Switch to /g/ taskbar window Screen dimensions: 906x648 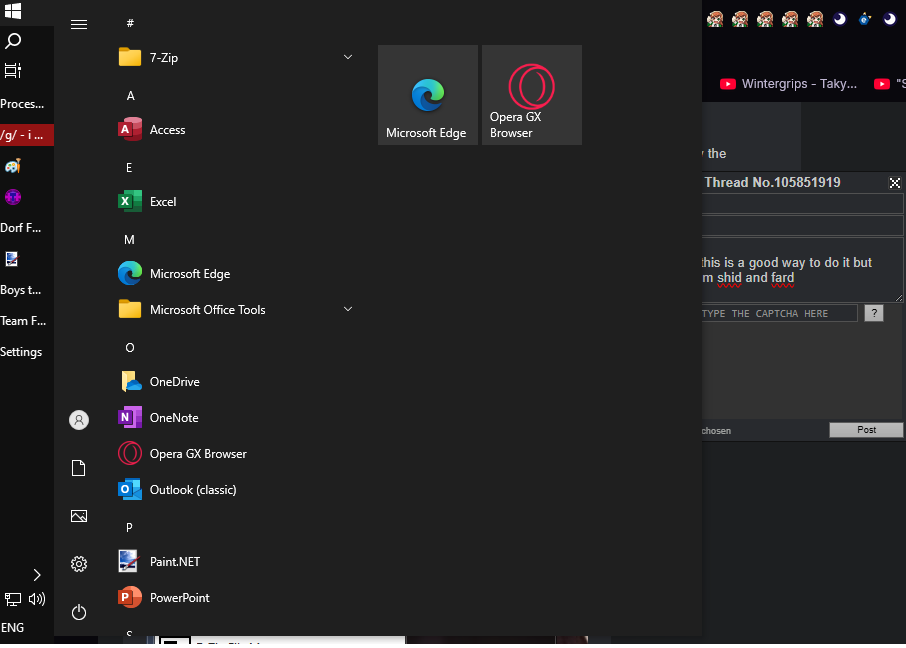coord(27,135)
